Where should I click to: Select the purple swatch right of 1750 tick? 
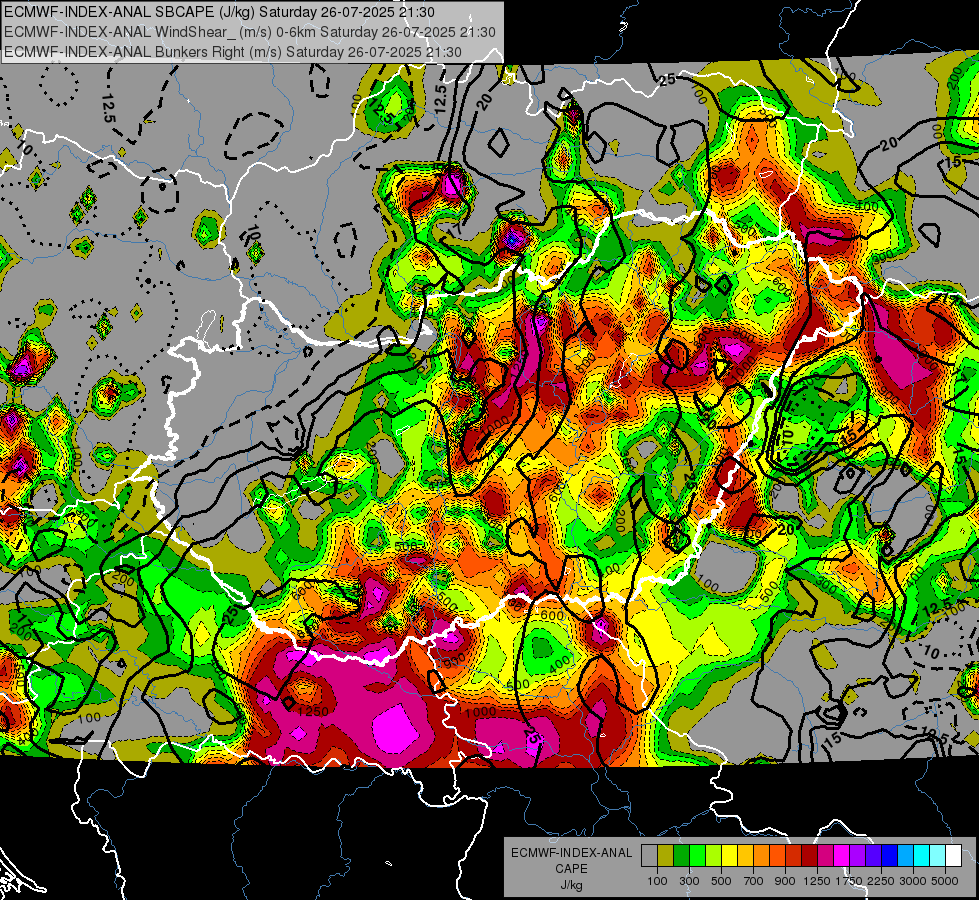pyautogui.click(x=857, y=856)
